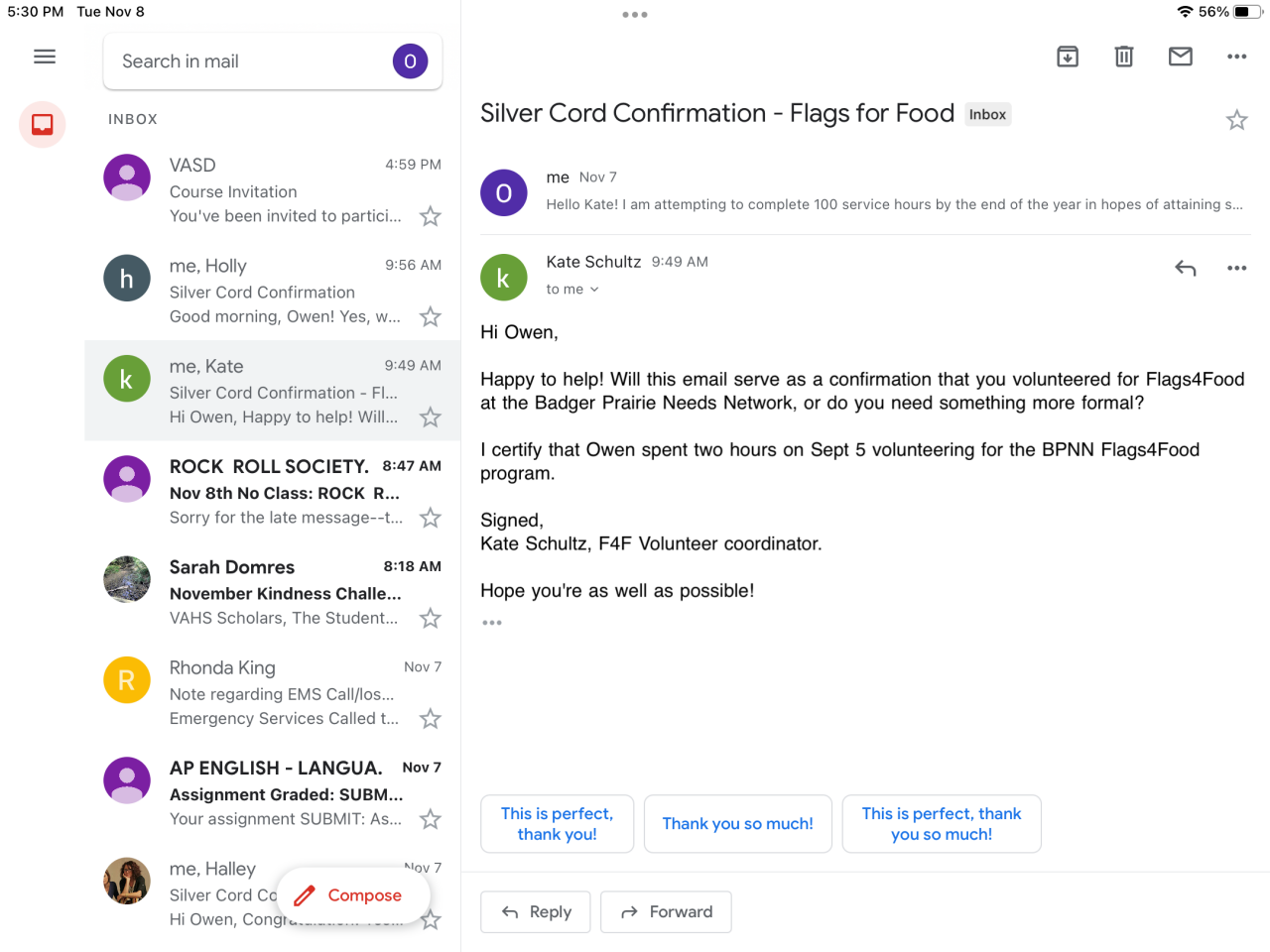Open Kate Schultz message overflow menu

coord(1236,268)
